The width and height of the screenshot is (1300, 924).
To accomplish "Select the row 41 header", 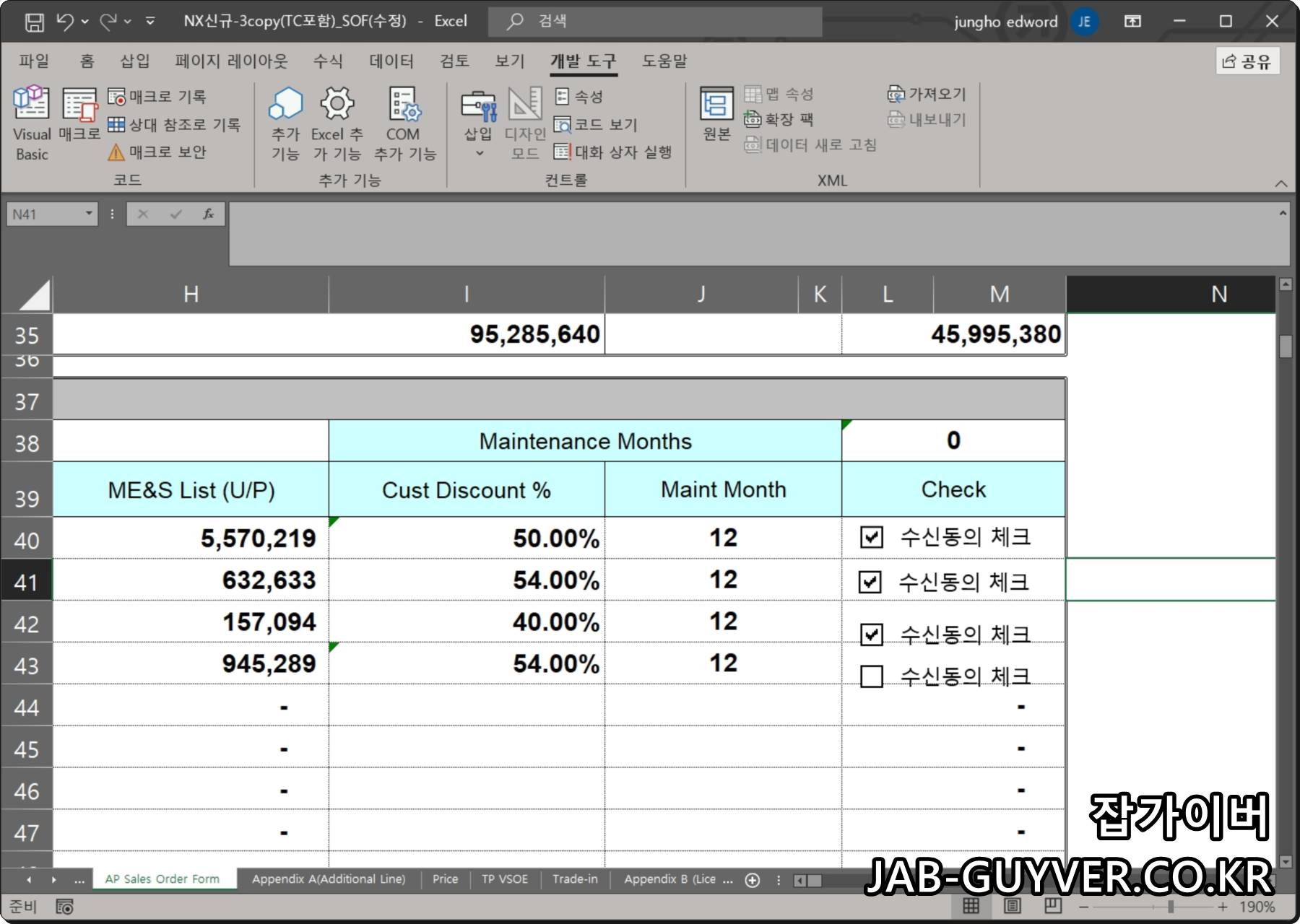I will pyautogui.click(x=27, y=581).
